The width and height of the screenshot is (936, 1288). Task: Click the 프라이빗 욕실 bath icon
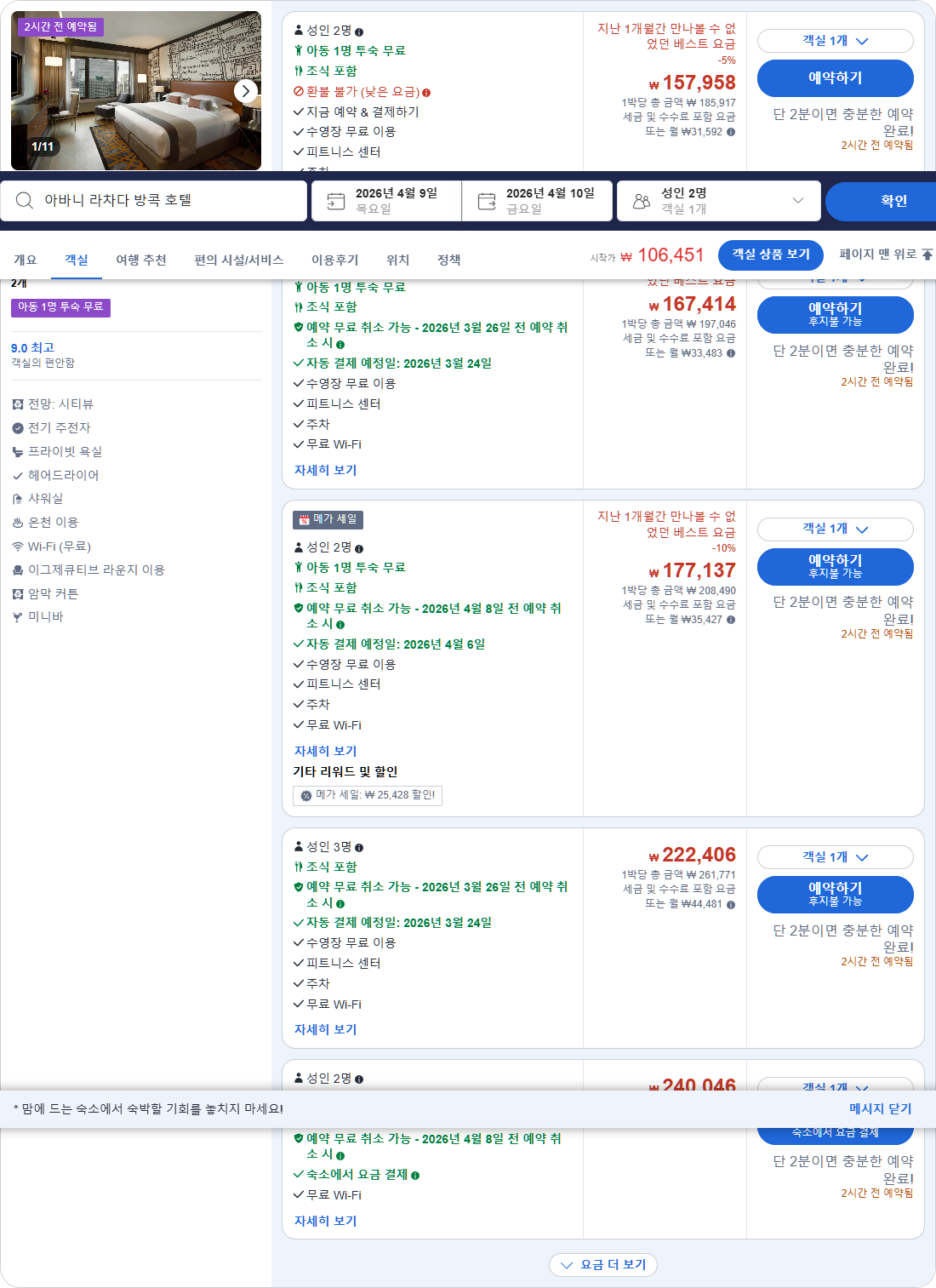tap(18, 452)
